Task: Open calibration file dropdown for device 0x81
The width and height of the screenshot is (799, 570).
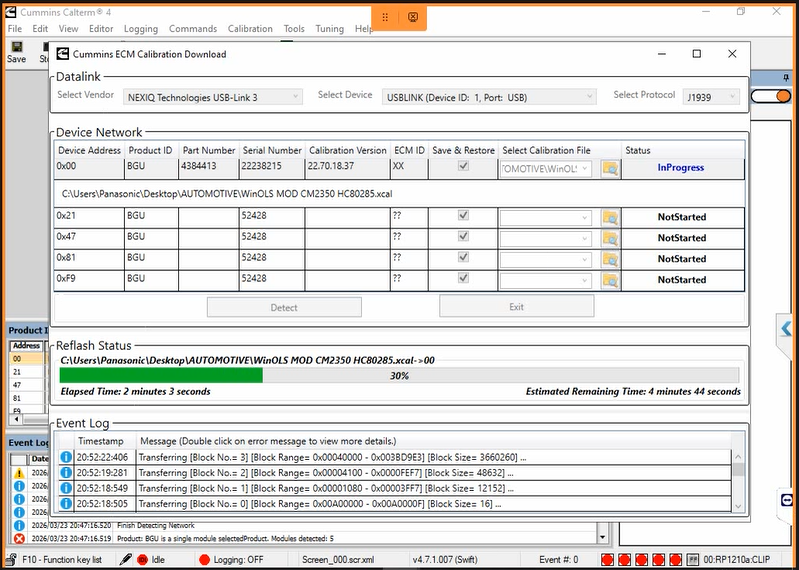Action: pyautogui.click(x=545, y=259)
